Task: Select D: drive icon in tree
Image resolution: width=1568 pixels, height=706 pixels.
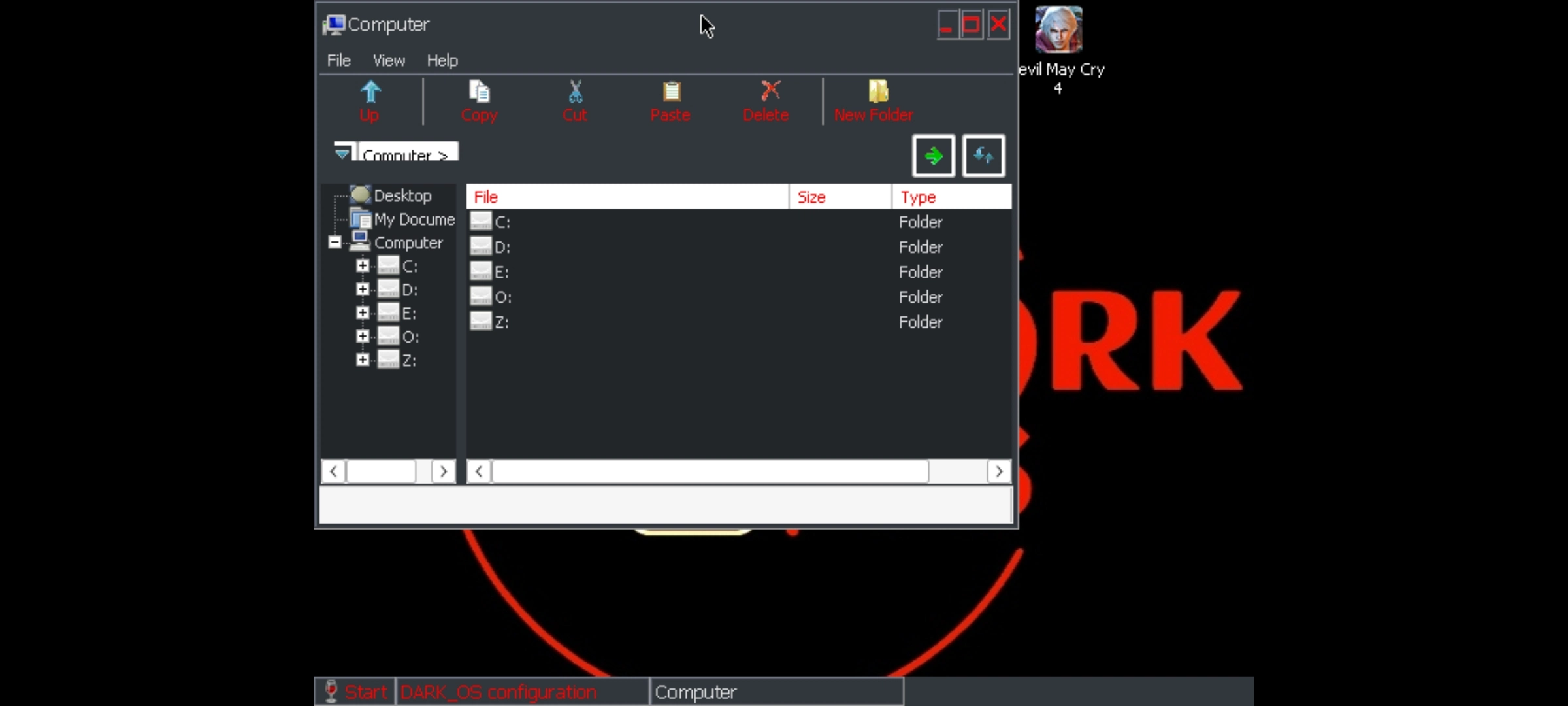Action: click(389, 289)
